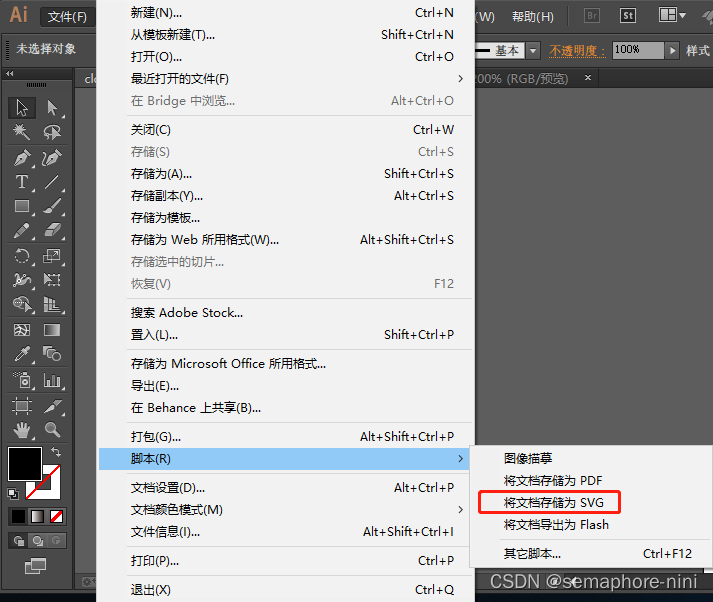Select the Gradient tool
Screen dimensions: 713x602
coord(52,330)
